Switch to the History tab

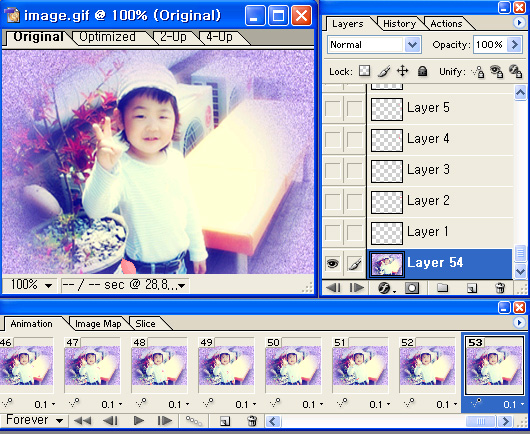tap(400, 24)
